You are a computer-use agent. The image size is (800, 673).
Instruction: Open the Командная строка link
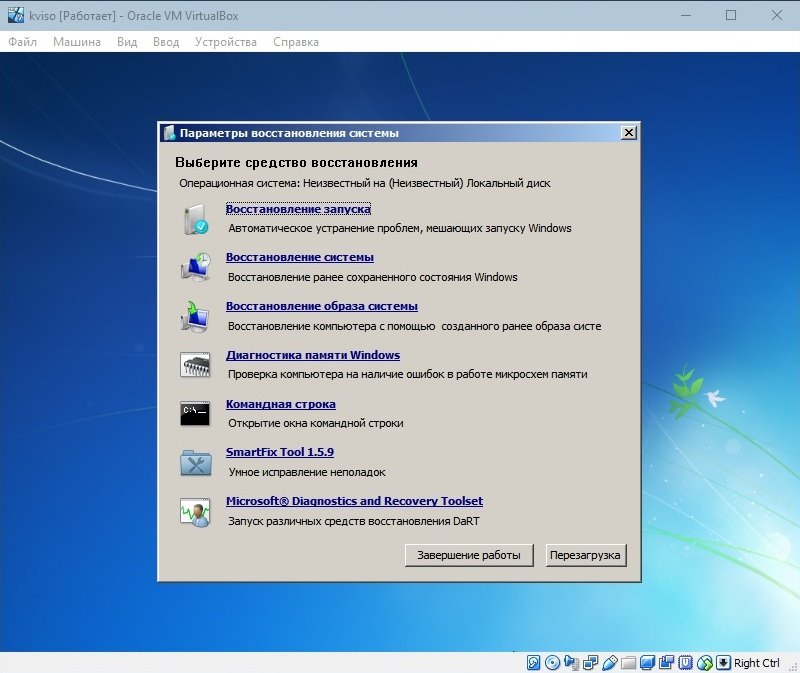click(x=281, y=404)
